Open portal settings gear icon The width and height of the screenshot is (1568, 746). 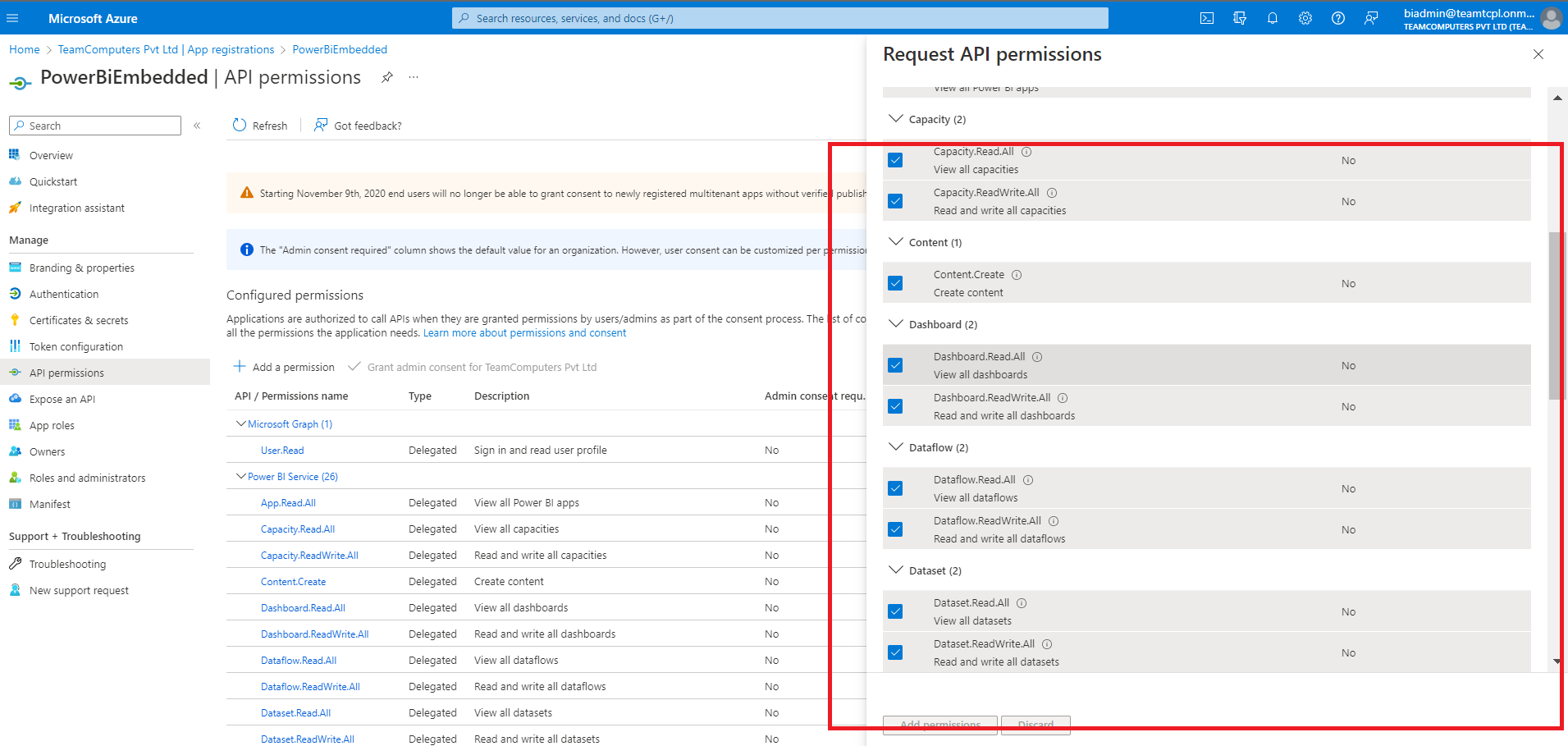[x=1305, y=18]
